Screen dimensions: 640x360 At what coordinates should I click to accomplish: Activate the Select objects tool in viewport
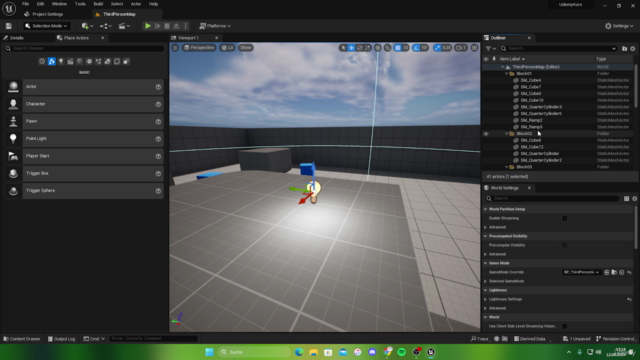[343, 48]
